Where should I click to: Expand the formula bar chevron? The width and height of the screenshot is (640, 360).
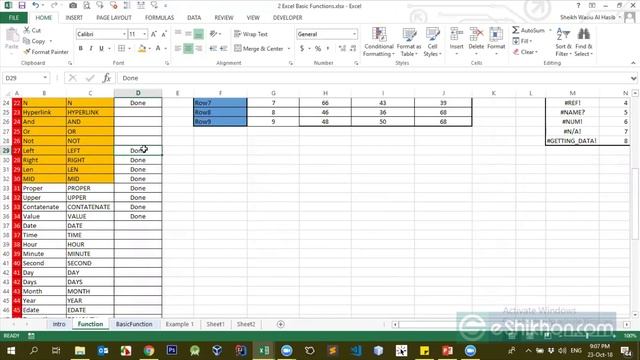point(633,78)
